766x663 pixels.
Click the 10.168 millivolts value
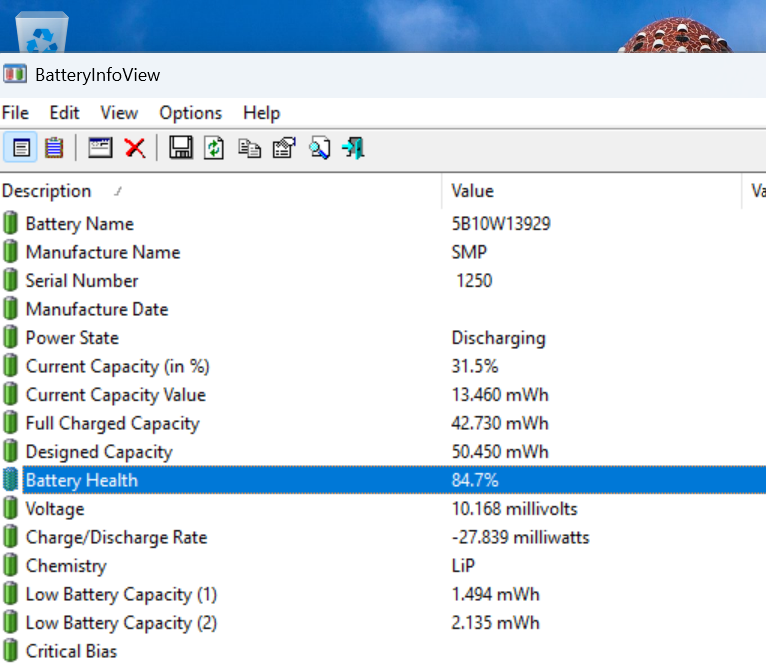pyautogui.click(x=514, y=509)
